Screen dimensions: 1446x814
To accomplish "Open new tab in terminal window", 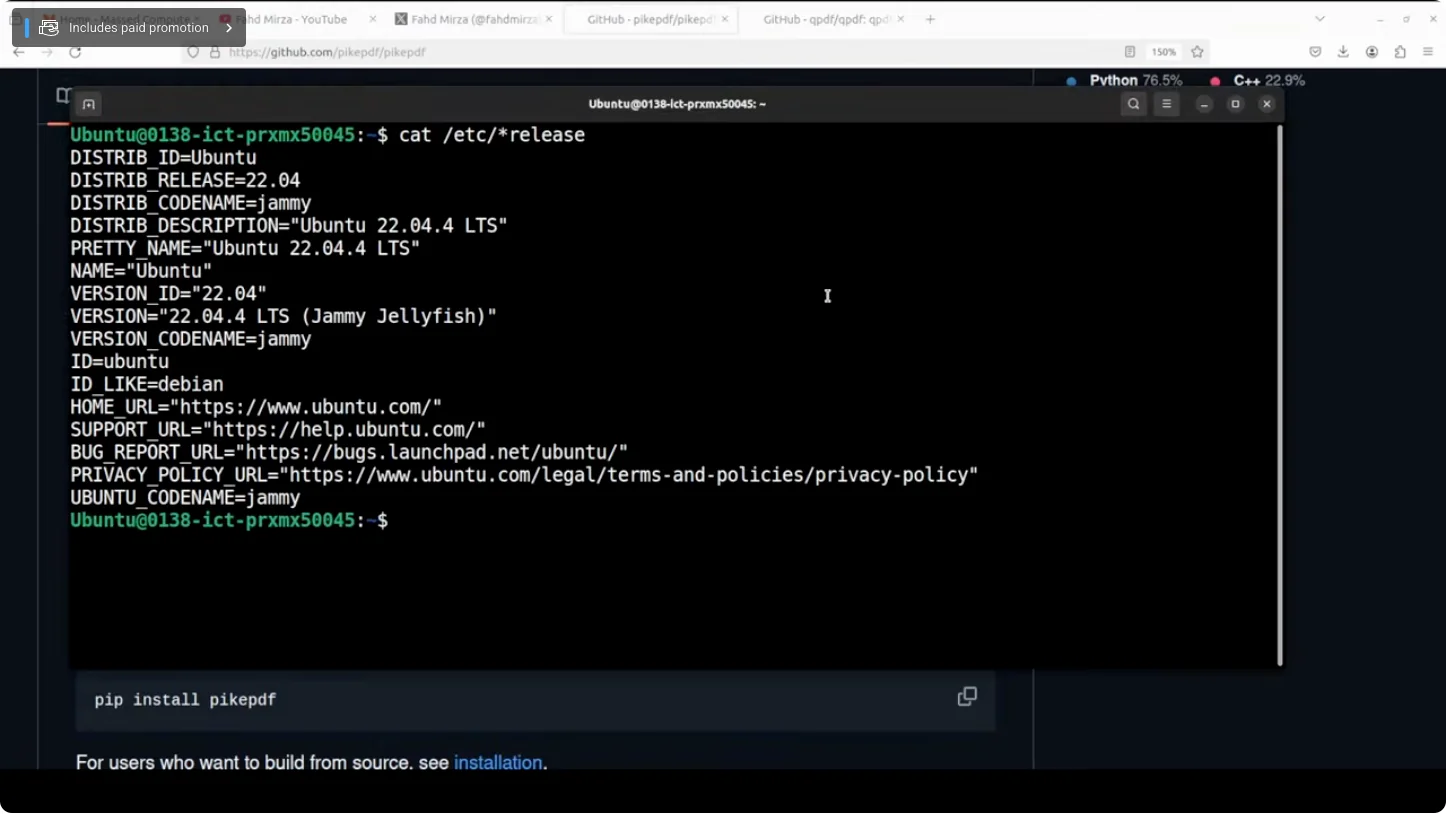I will (89, 104).
